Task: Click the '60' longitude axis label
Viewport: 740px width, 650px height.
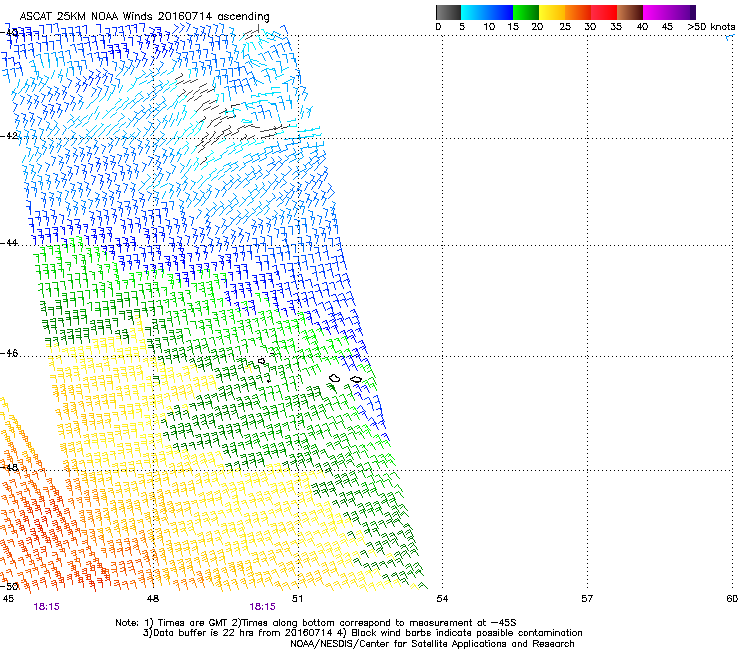Action: (x=732, y=599)
